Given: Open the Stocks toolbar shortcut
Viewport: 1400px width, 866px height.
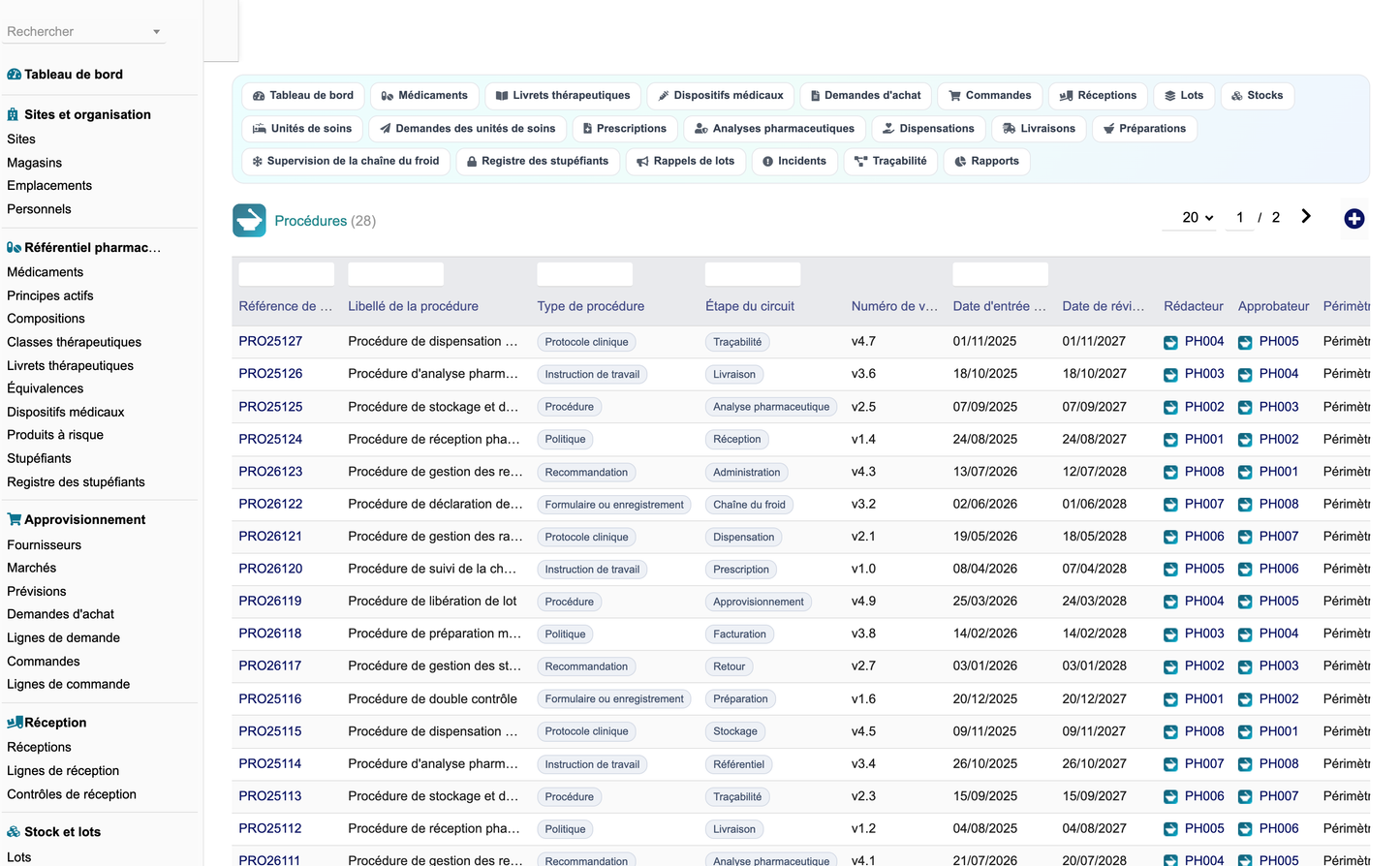Looking at the screenshot, I should pos(1258,96).
